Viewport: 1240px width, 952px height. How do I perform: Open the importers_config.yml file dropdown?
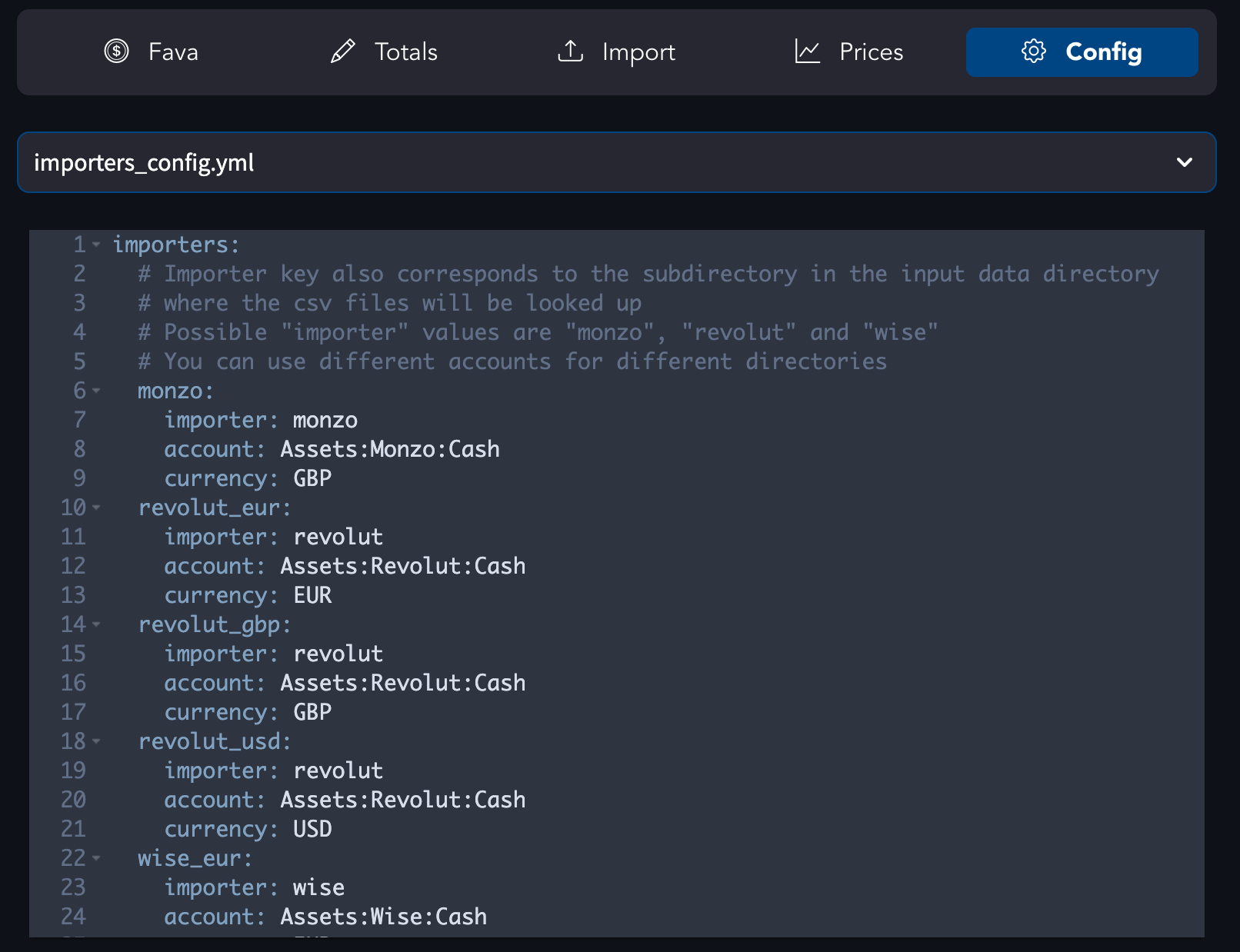(616, 162)
